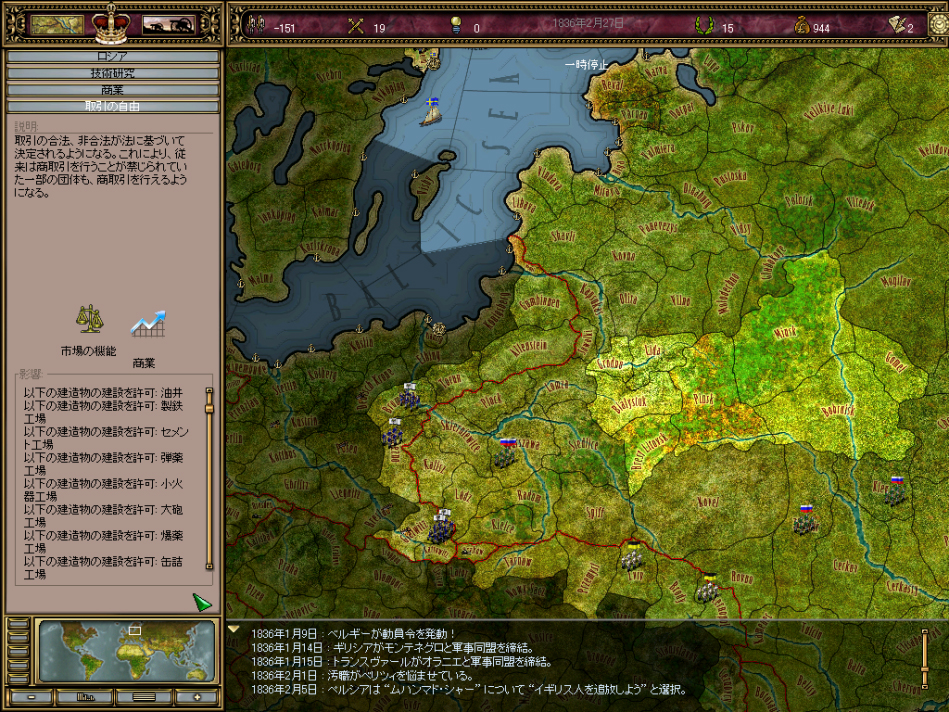
Task: Select the 技術研究 header row
Action: [113, 73]
